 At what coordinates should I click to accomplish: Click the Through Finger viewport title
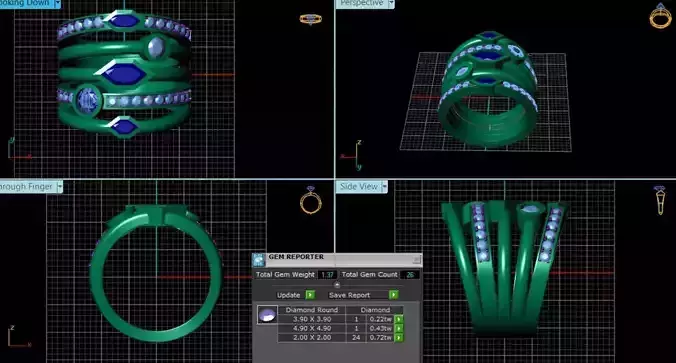click(27, 187)
